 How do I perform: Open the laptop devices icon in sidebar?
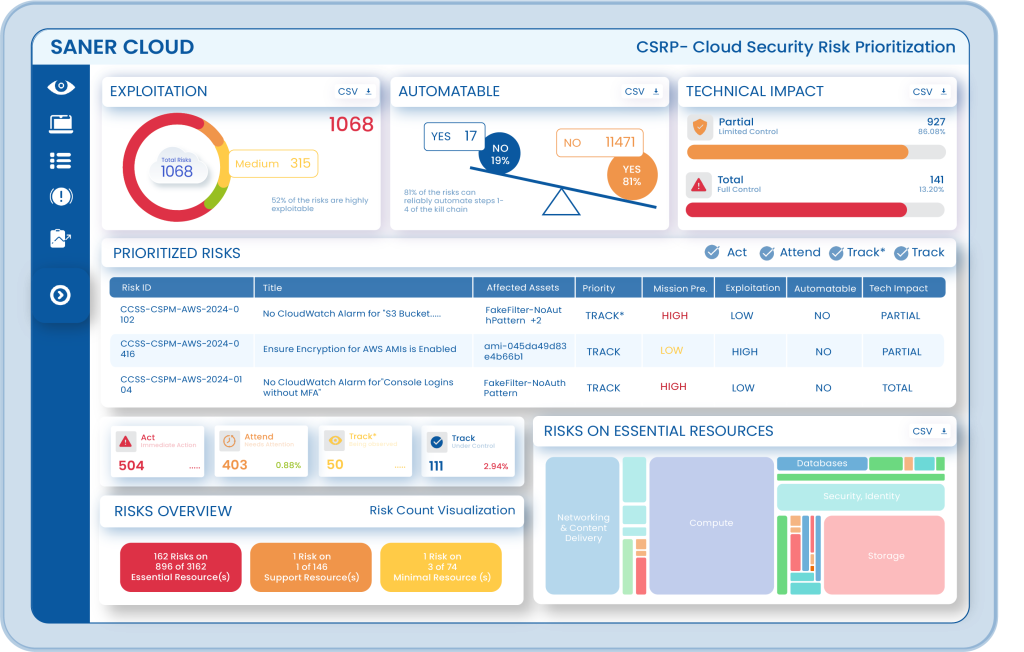[61, 124]
